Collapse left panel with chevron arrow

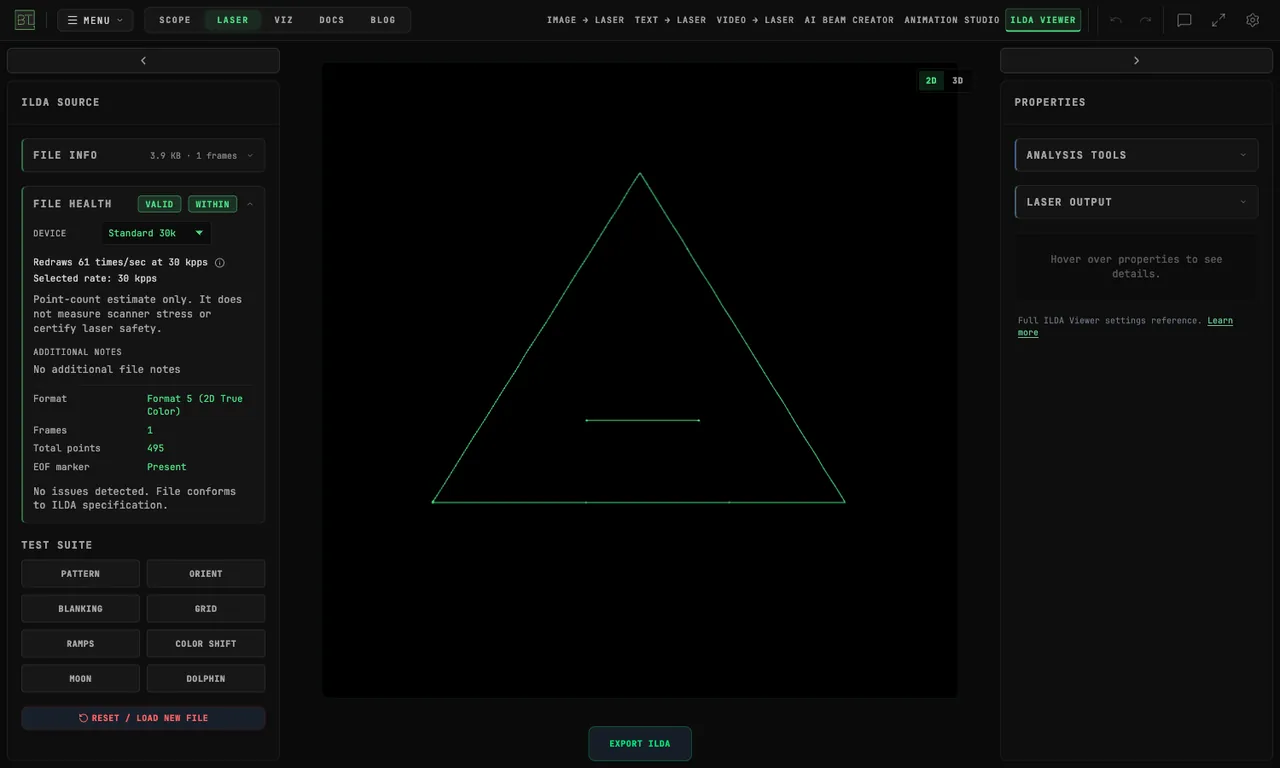143,61
